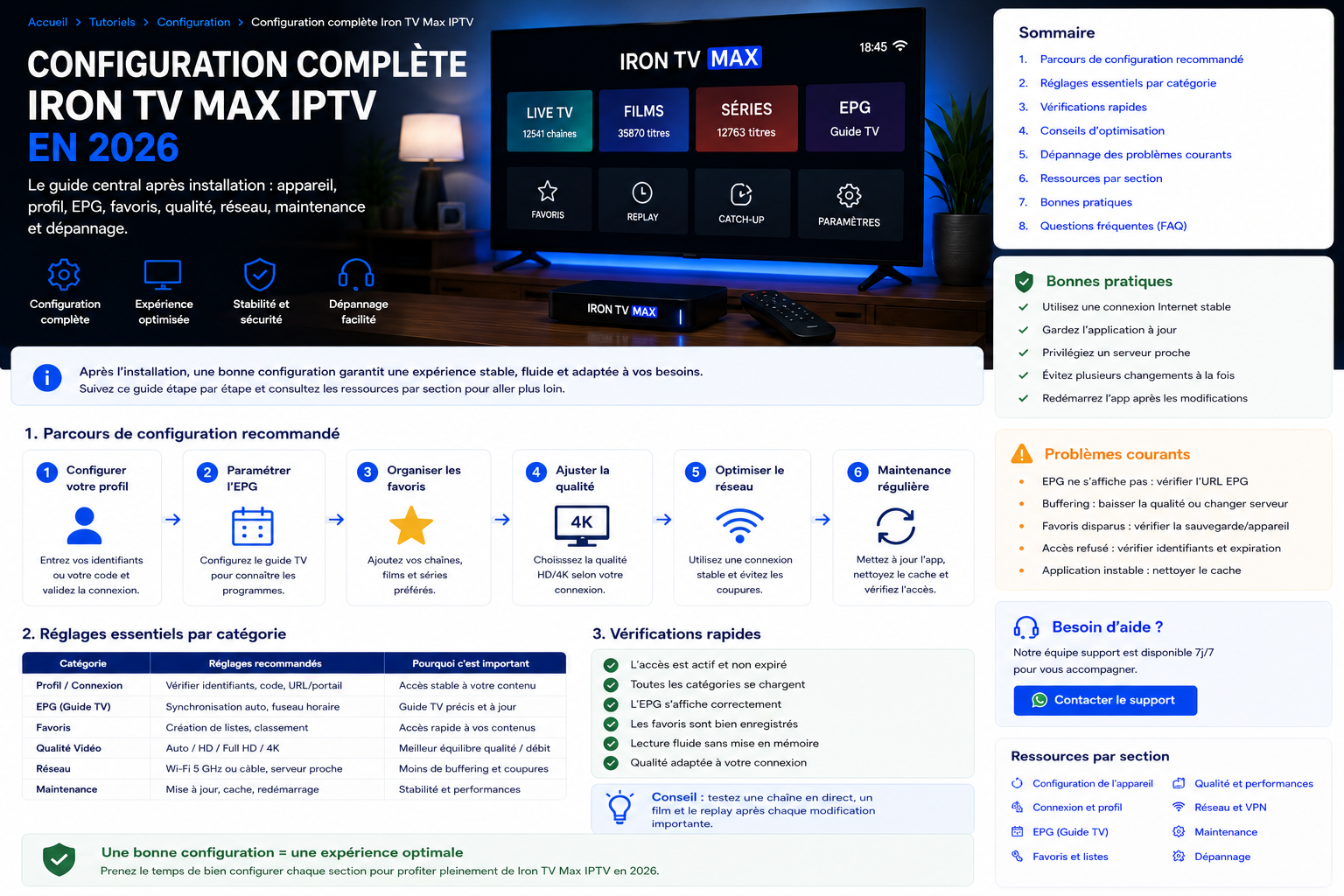Click green check for L'accès est actif
Screen dimensions: 1344x896
tap(611, 665)
